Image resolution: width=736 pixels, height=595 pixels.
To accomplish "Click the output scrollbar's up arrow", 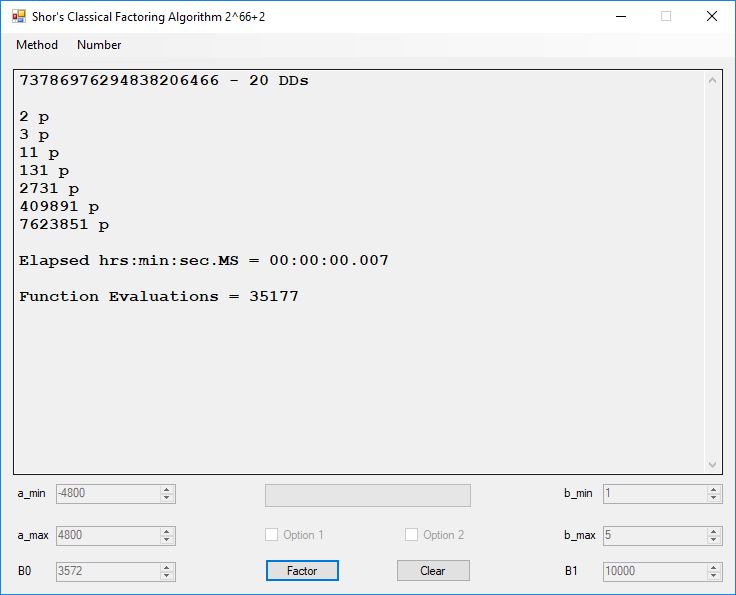I will coord(712,81).
